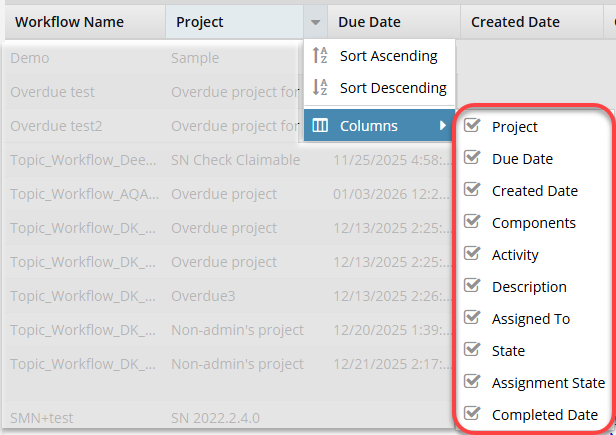The width and height of the screenshot is (616, 435).
Task: Uncheck the State column checkbox
Action: (473, 351)
